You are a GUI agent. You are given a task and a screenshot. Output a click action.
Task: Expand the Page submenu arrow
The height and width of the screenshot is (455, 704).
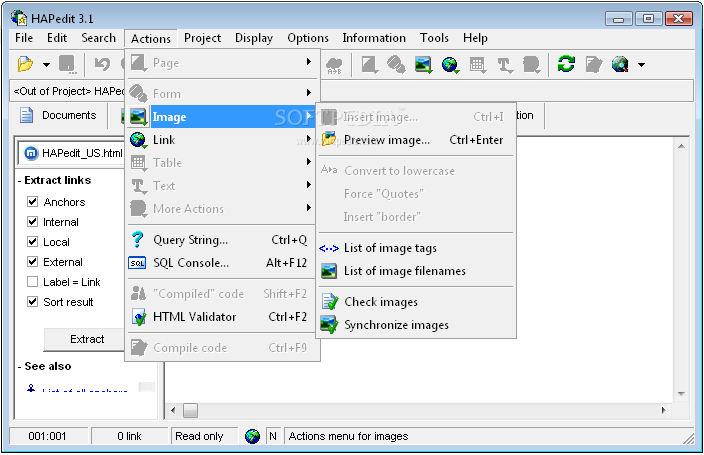pyautogui.click(x=309, y=62)
